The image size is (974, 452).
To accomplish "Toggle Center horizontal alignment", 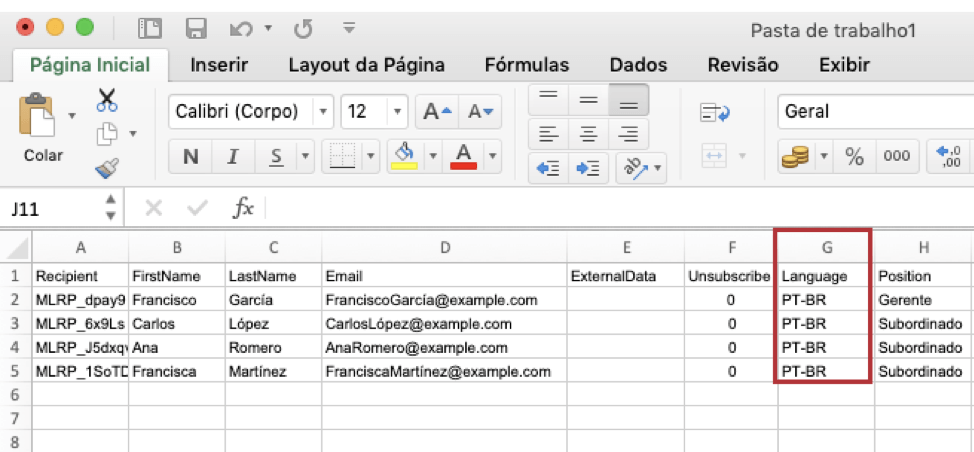I will [588, 133].
